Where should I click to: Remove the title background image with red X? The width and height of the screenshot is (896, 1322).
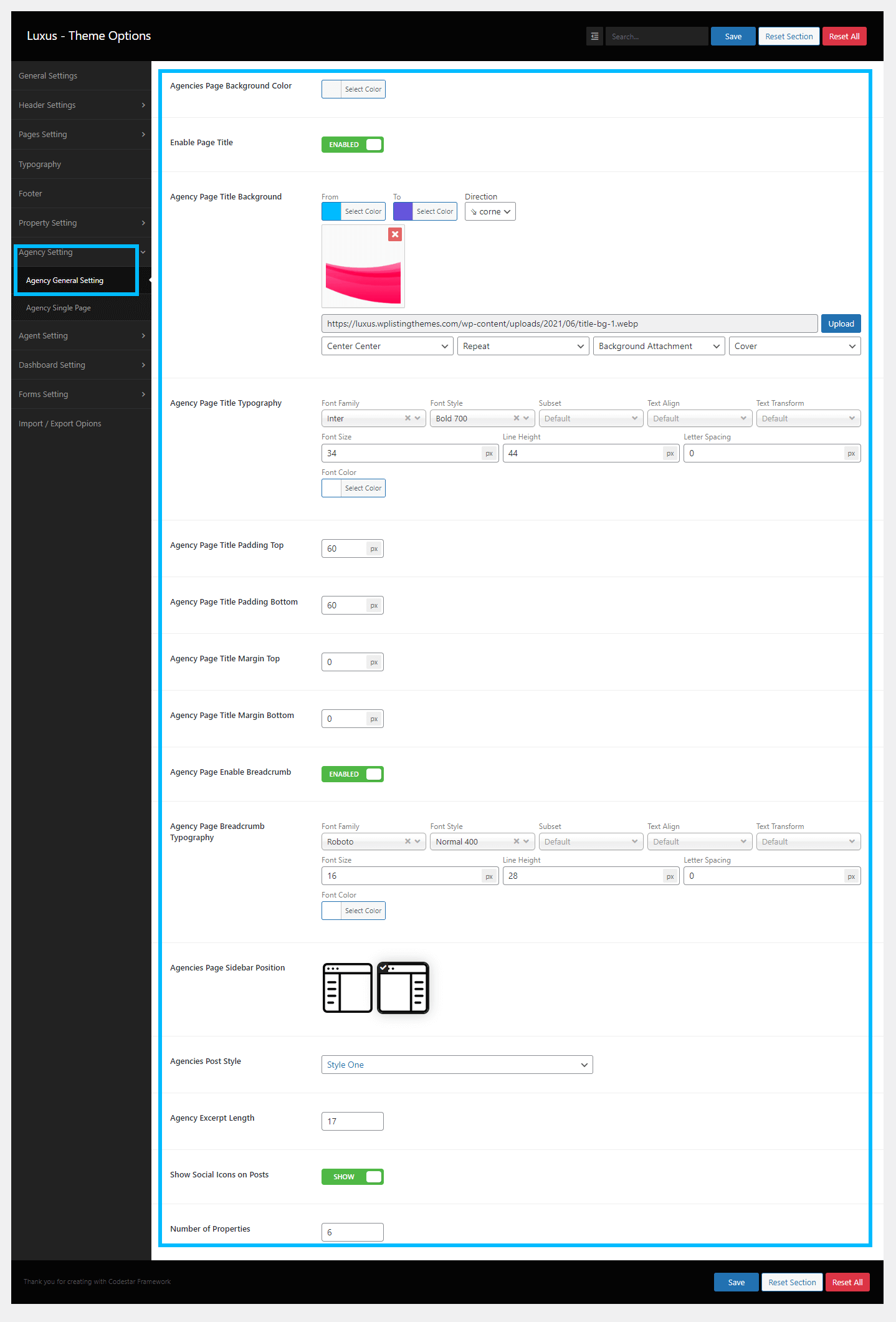coord(395,234)
